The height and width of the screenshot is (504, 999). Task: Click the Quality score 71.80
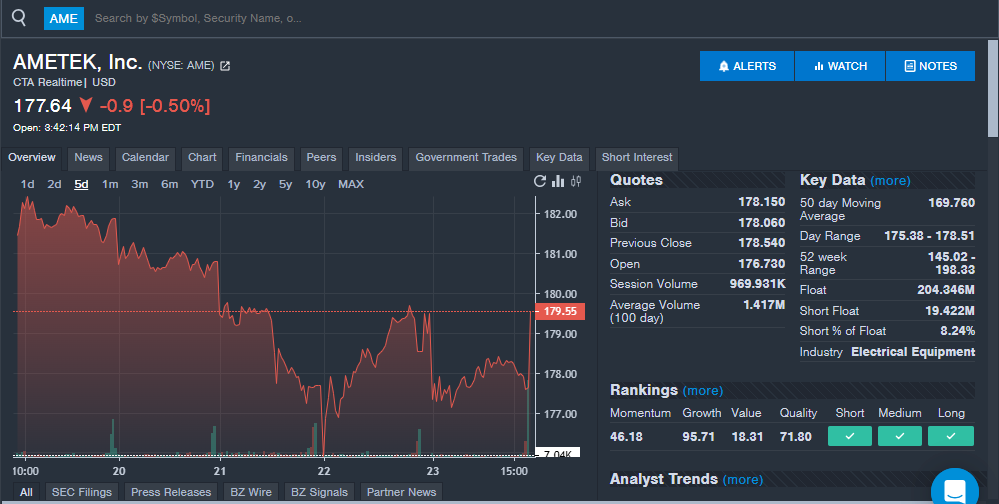(796, 436)
